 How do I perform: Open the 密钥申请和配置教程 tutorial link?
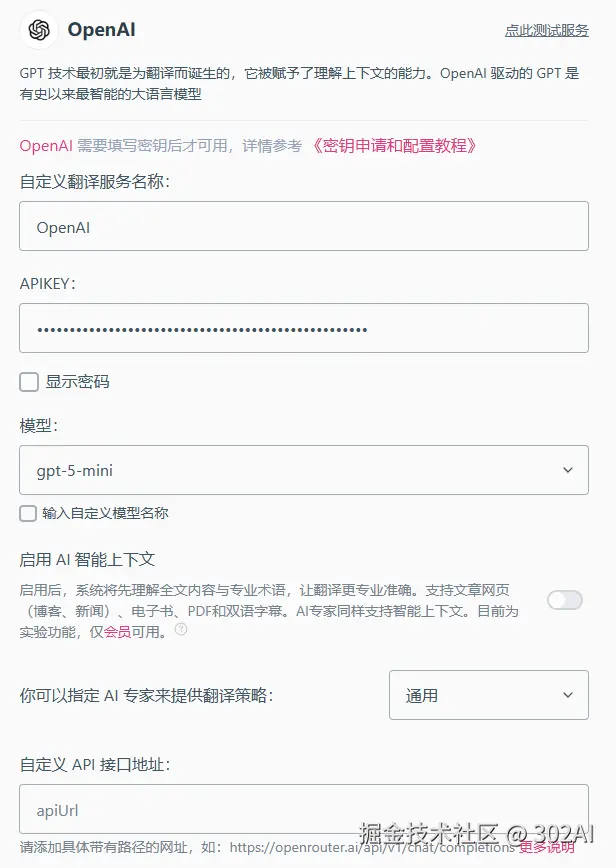394,146
